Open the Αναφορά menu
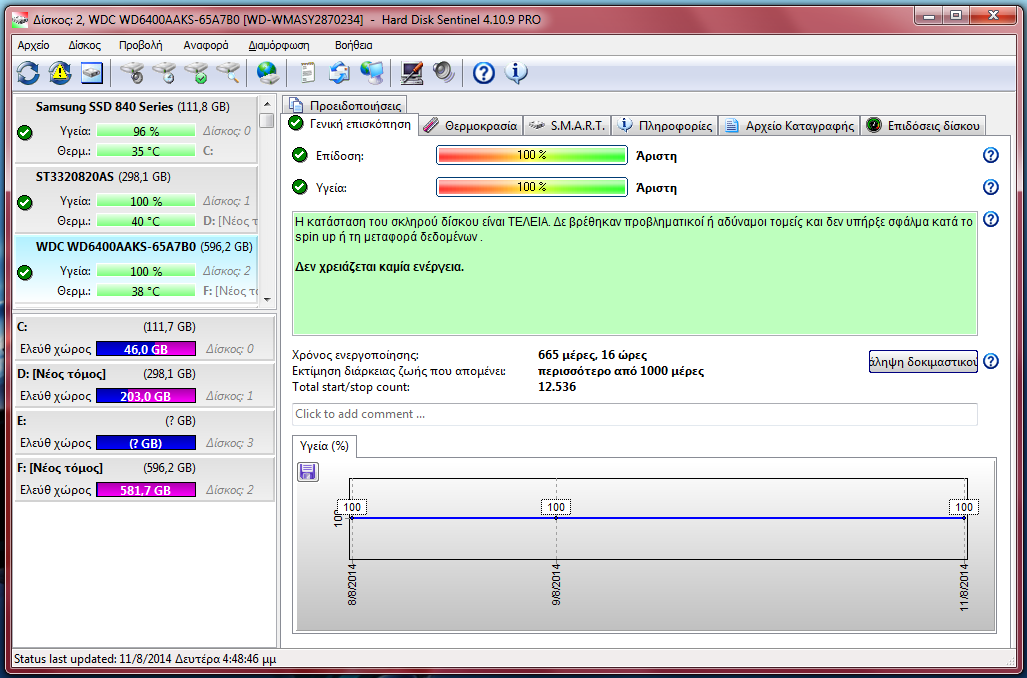This screenshot has height=678, width=1027. (x=206, y=45)
